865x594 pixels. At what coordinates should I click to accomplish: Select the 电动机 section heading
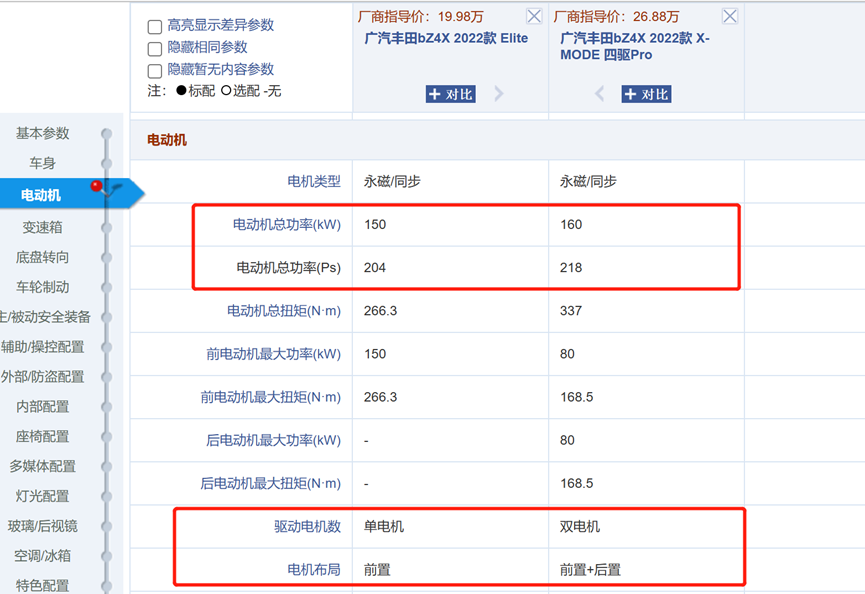167,140
